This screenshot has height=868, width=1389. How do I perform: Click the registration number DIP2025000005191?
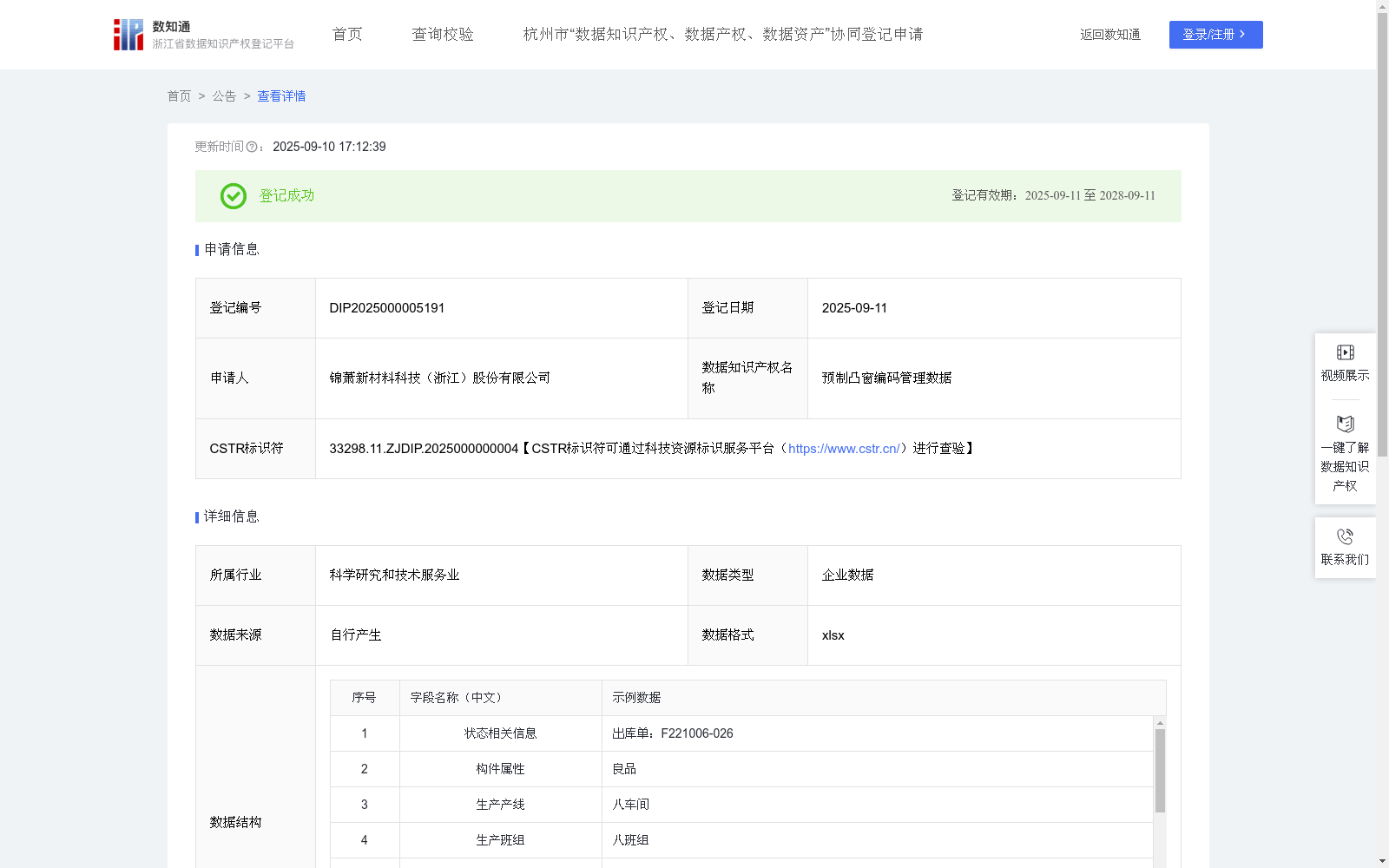tap(387, 308)
